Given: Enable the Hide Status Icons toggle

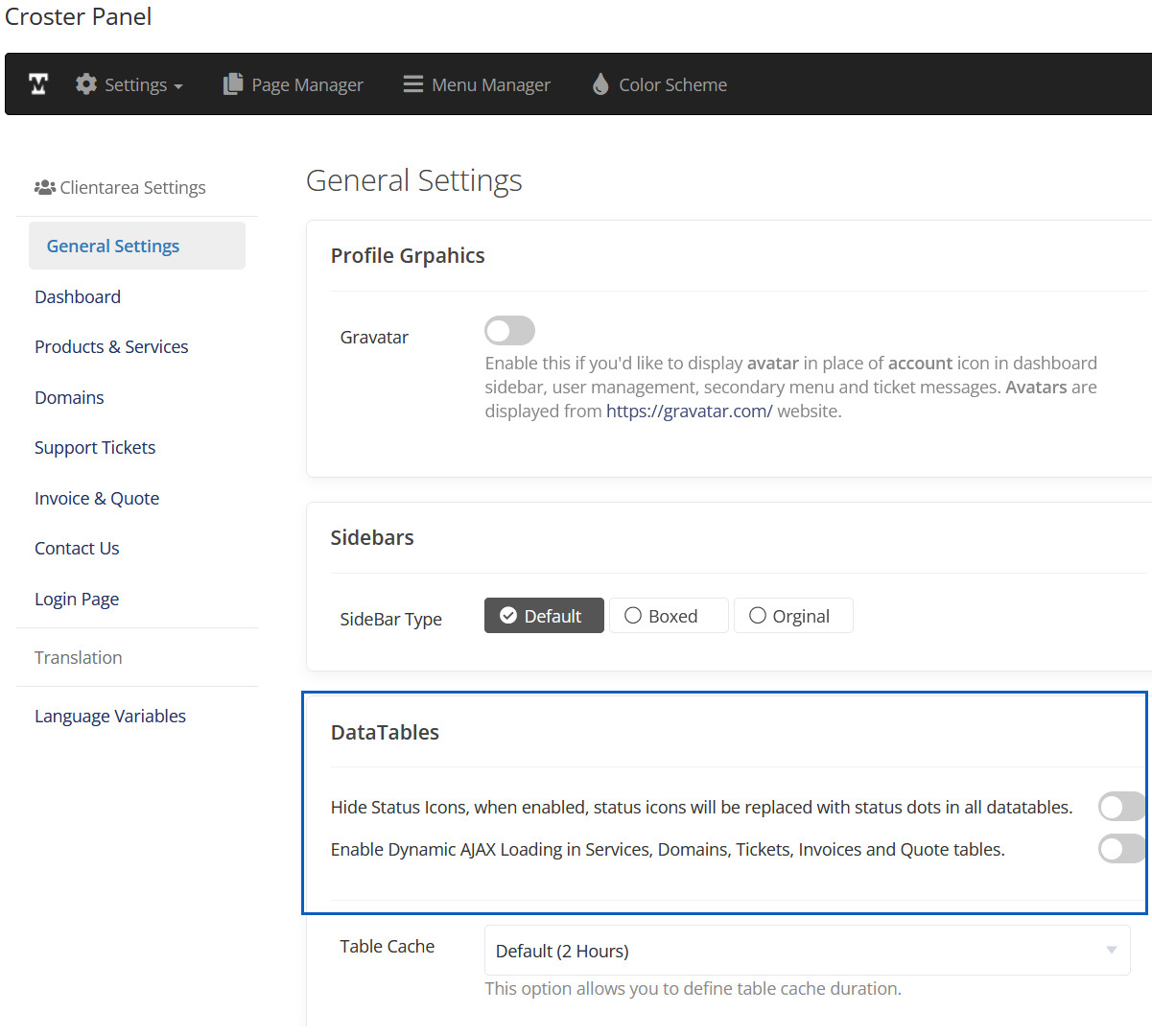Looking at the screenshot, I should [x=1120, y=807].
